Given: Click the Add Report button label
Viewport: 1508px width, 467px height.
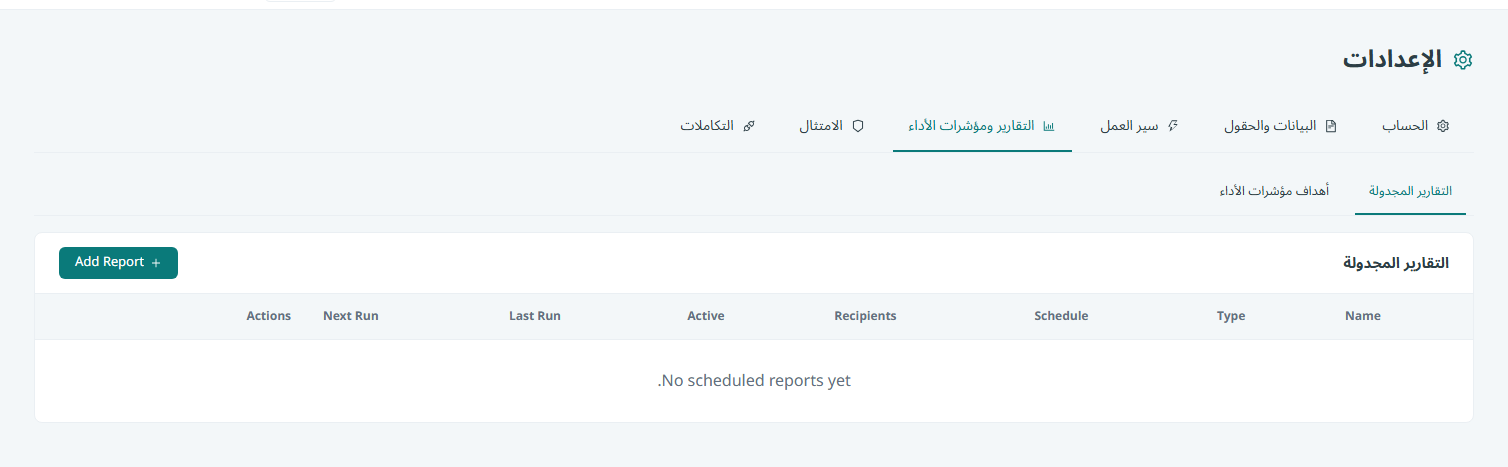Looking at the screenshot, I should (110, 262).
